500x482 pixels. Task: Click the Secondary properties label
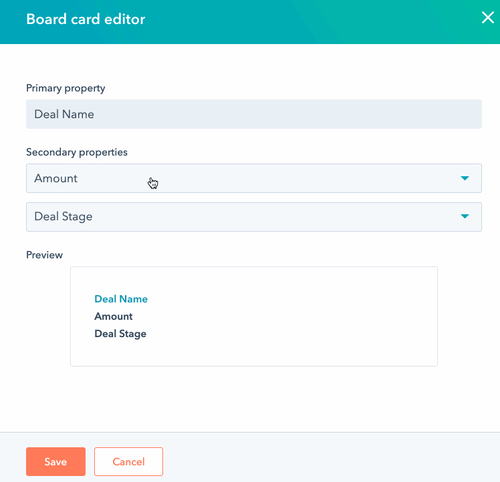click(x=77, y=152)
